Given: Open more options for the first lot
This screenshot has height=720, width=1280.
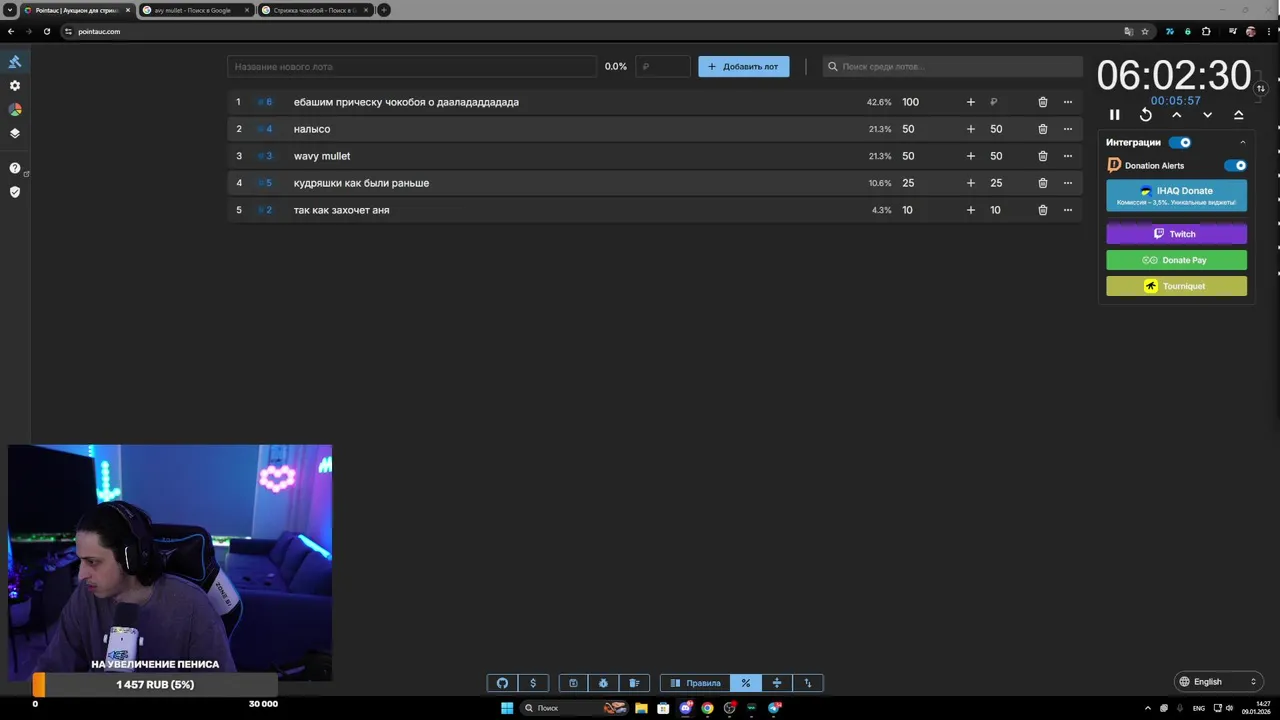Looking at the screenshot, I should pyautogui.click(x=1068, y=102).
